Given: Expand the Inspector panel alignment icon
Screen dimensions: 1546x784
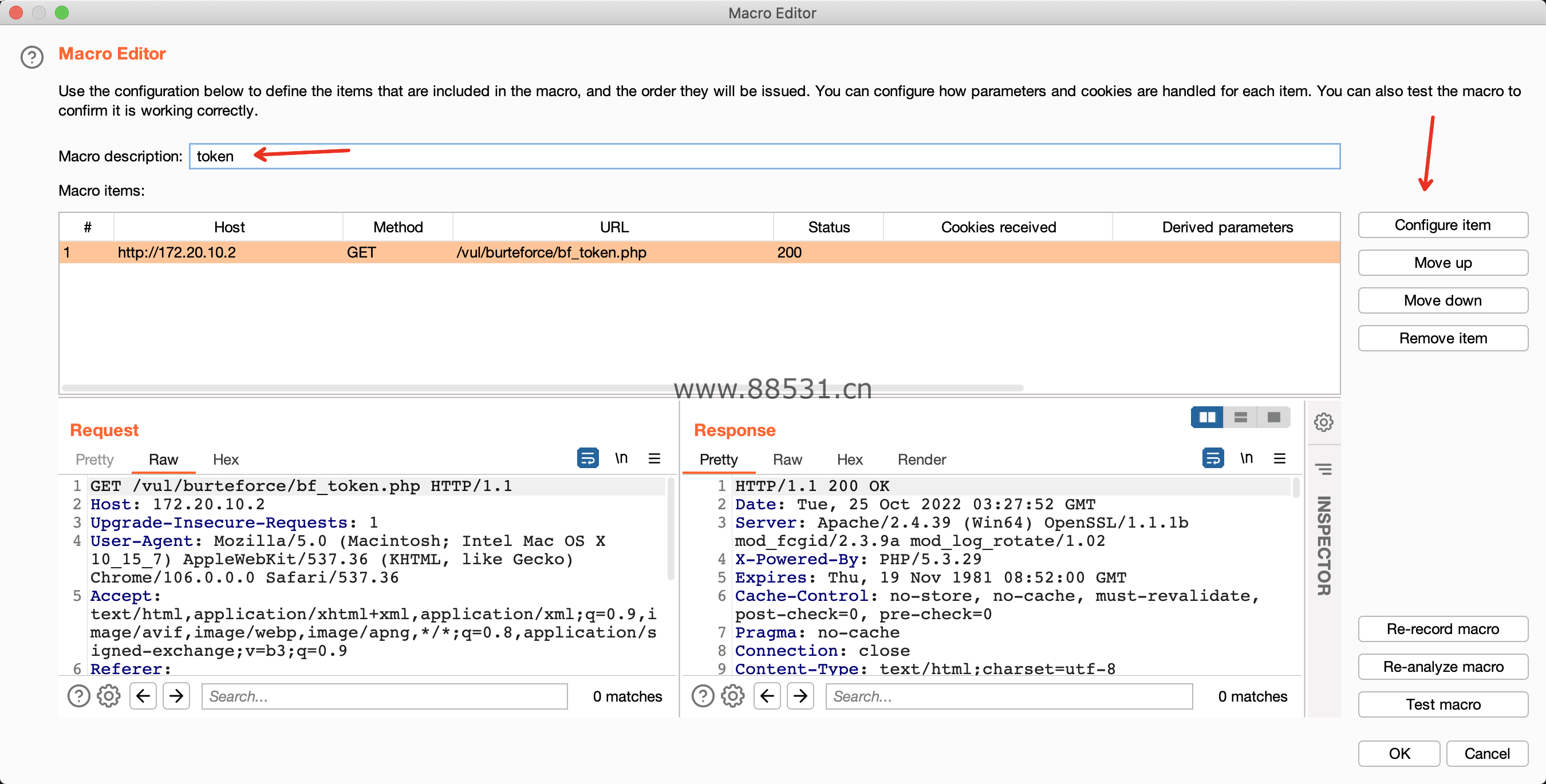Looking at the screenshot, I should click(1323, 469).
